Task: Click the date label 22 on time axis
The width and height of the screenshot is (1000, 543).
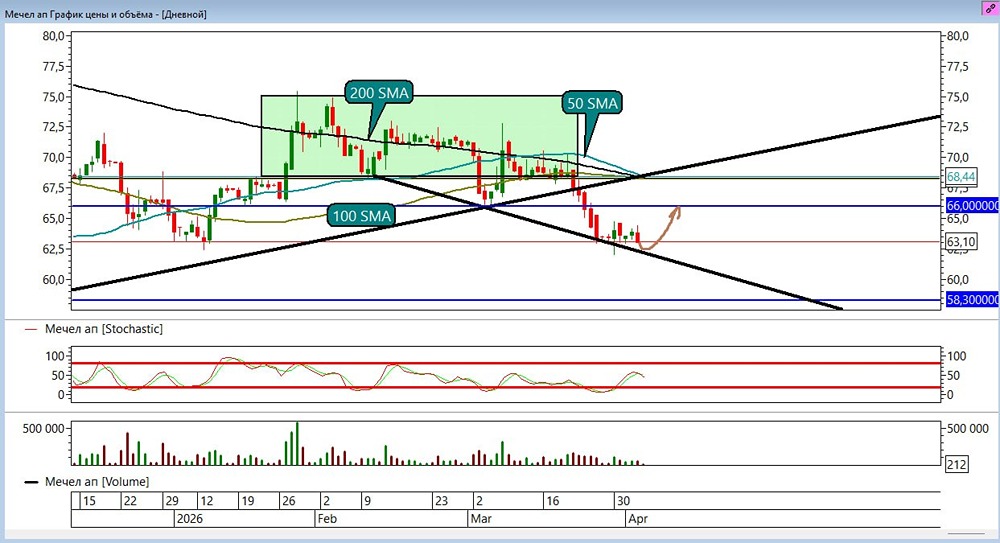Action: [x=130, y=501]
